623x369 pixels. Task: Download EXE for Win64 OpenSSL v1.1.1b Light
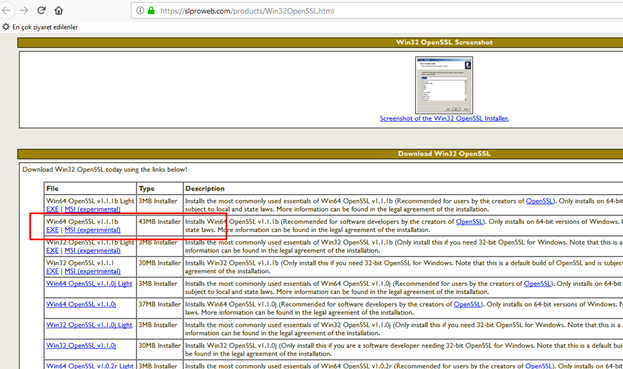tap(52, 209)
